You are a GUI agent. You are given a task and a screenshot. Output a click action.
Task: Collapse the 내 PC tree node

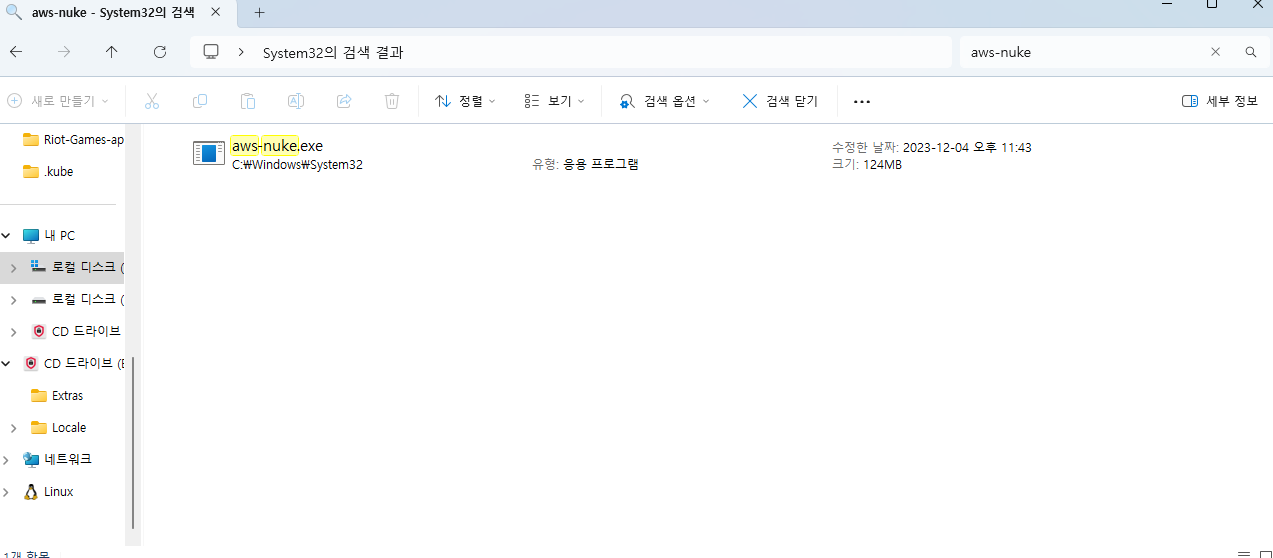click(7, 235)
